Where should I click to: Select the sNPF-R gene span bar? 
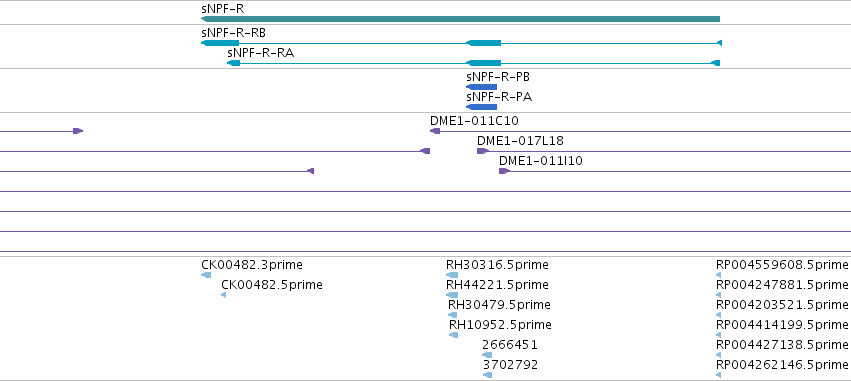460,19
